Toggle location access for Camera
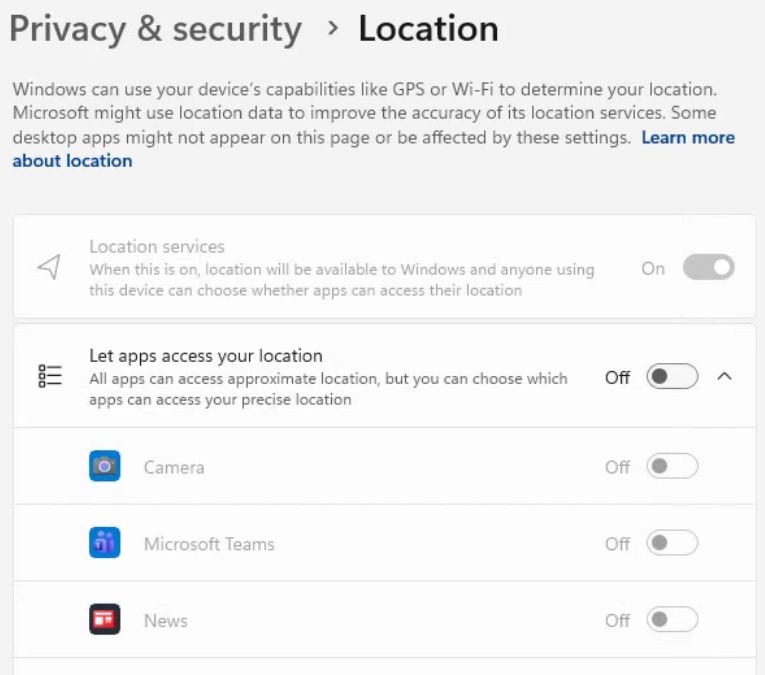 [x=671, y=466]
